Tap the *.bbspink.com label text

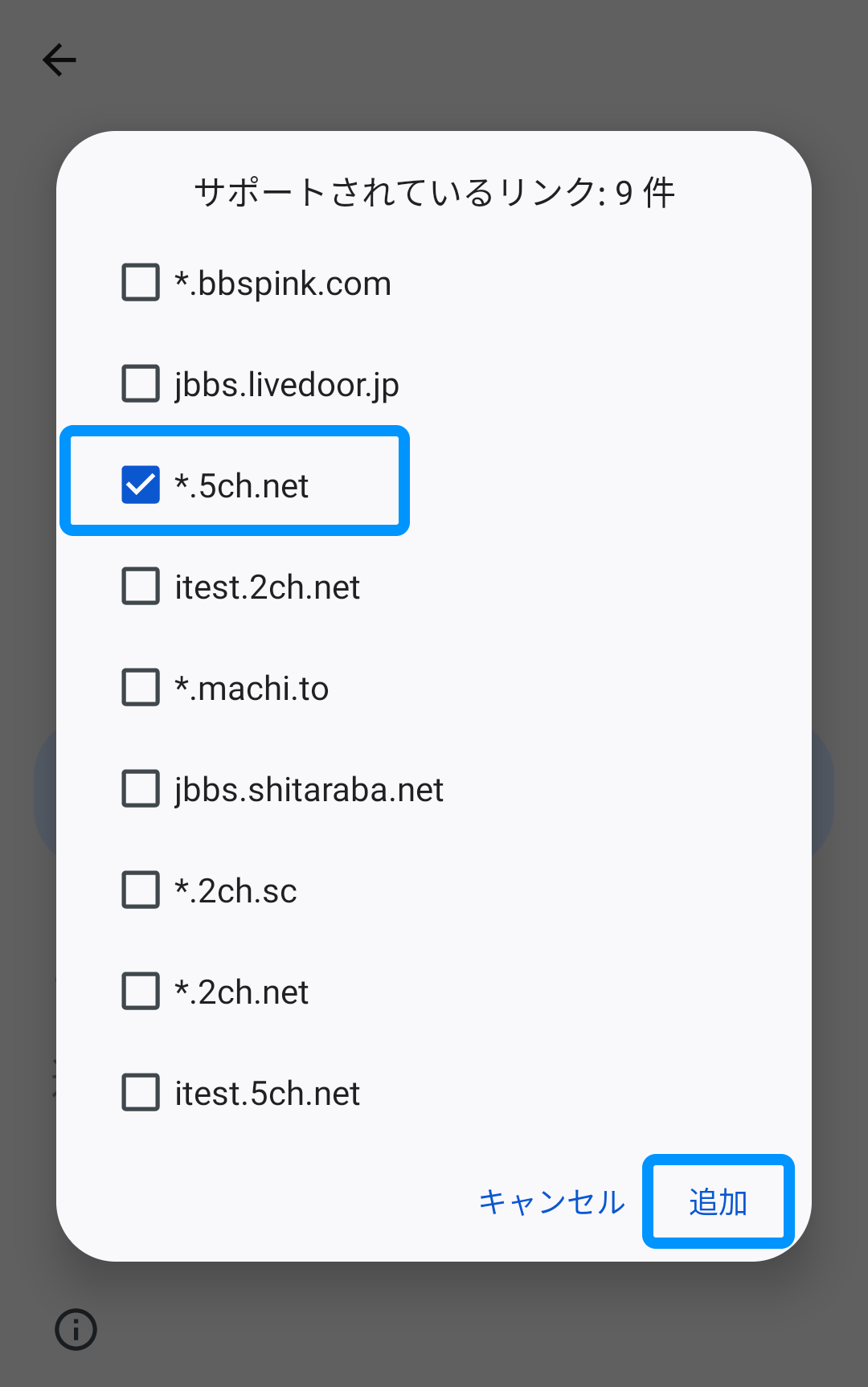[x=283, y=284]
